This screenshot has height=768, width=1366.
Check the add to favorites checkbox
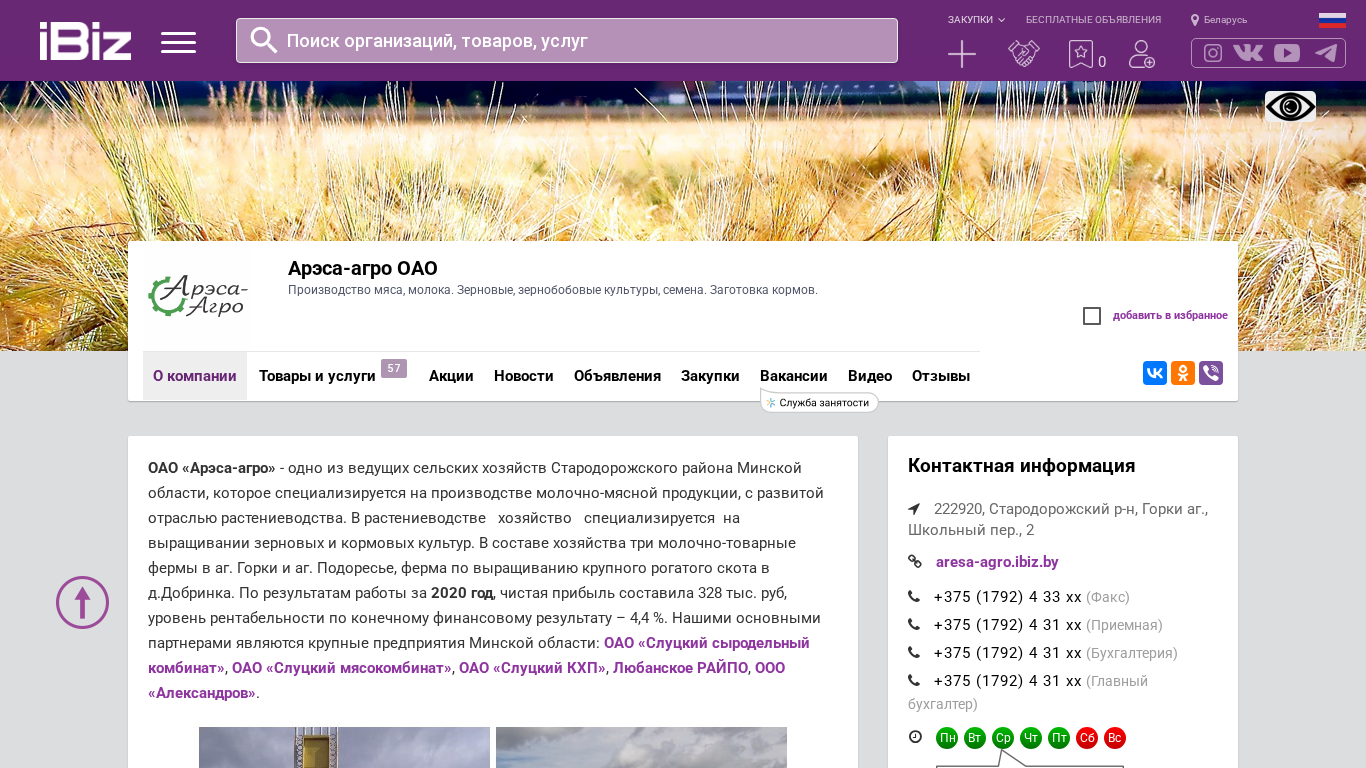[x=1092, y=316]
